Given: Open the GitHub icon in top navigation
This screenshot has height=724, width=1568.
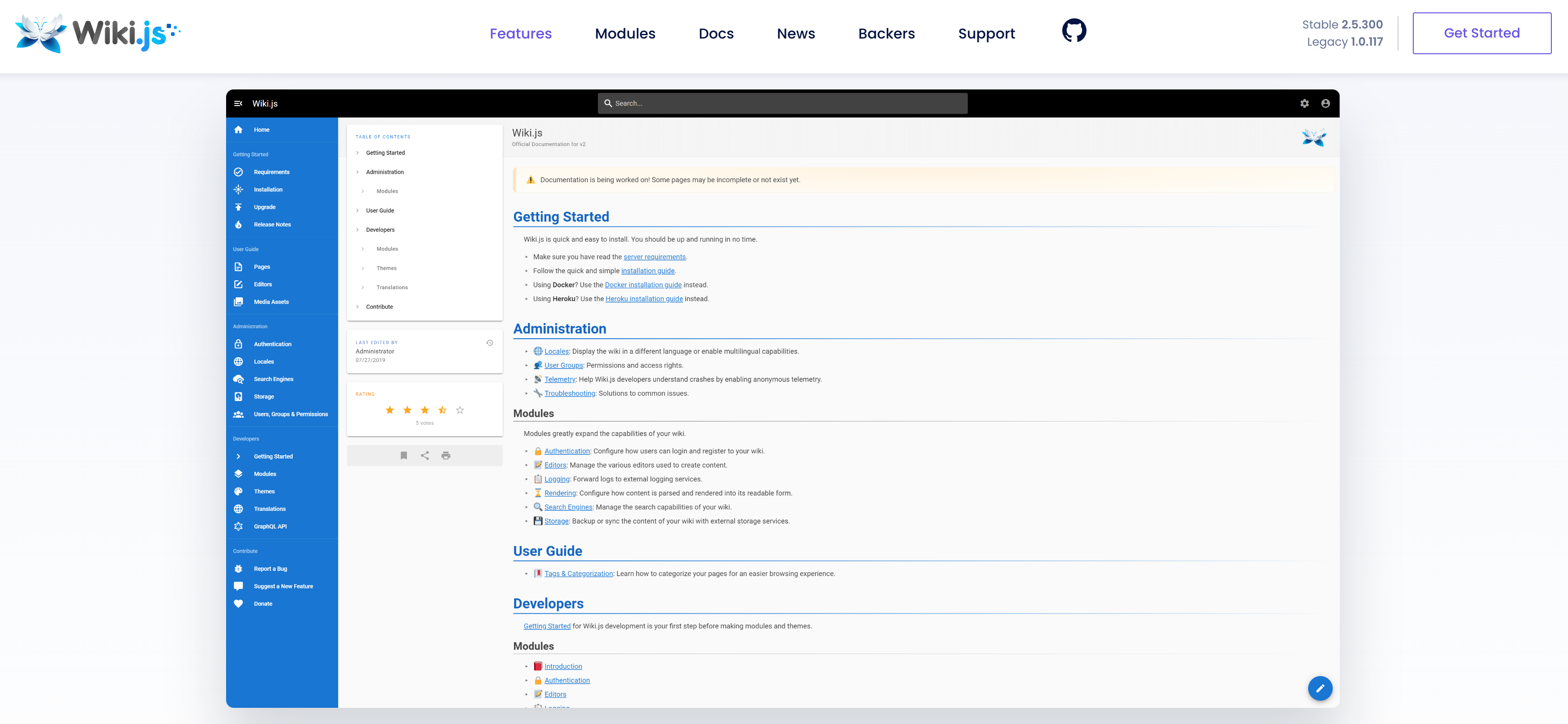Looking at the screenshot, I should click(1074, 30).
